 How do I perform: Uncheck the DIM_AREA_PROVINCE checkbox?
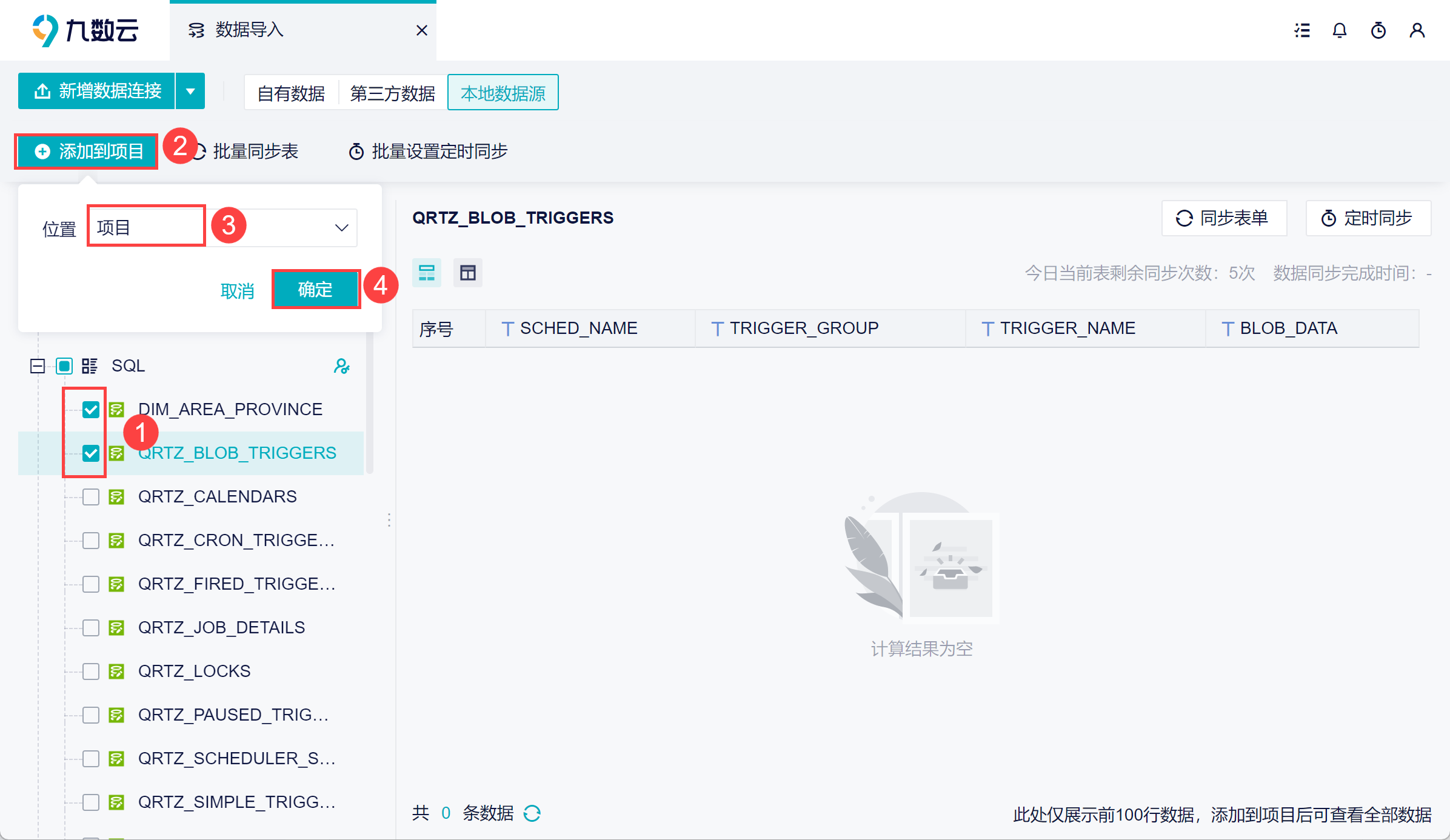[x=91, y=410]
